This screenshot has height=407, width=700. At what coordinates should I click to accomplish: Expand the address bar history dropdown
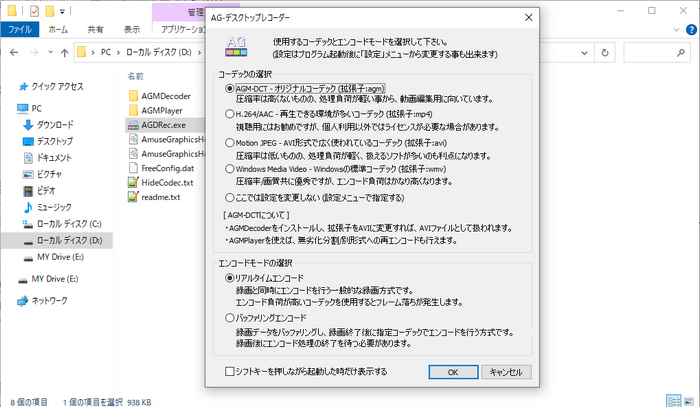584,53
